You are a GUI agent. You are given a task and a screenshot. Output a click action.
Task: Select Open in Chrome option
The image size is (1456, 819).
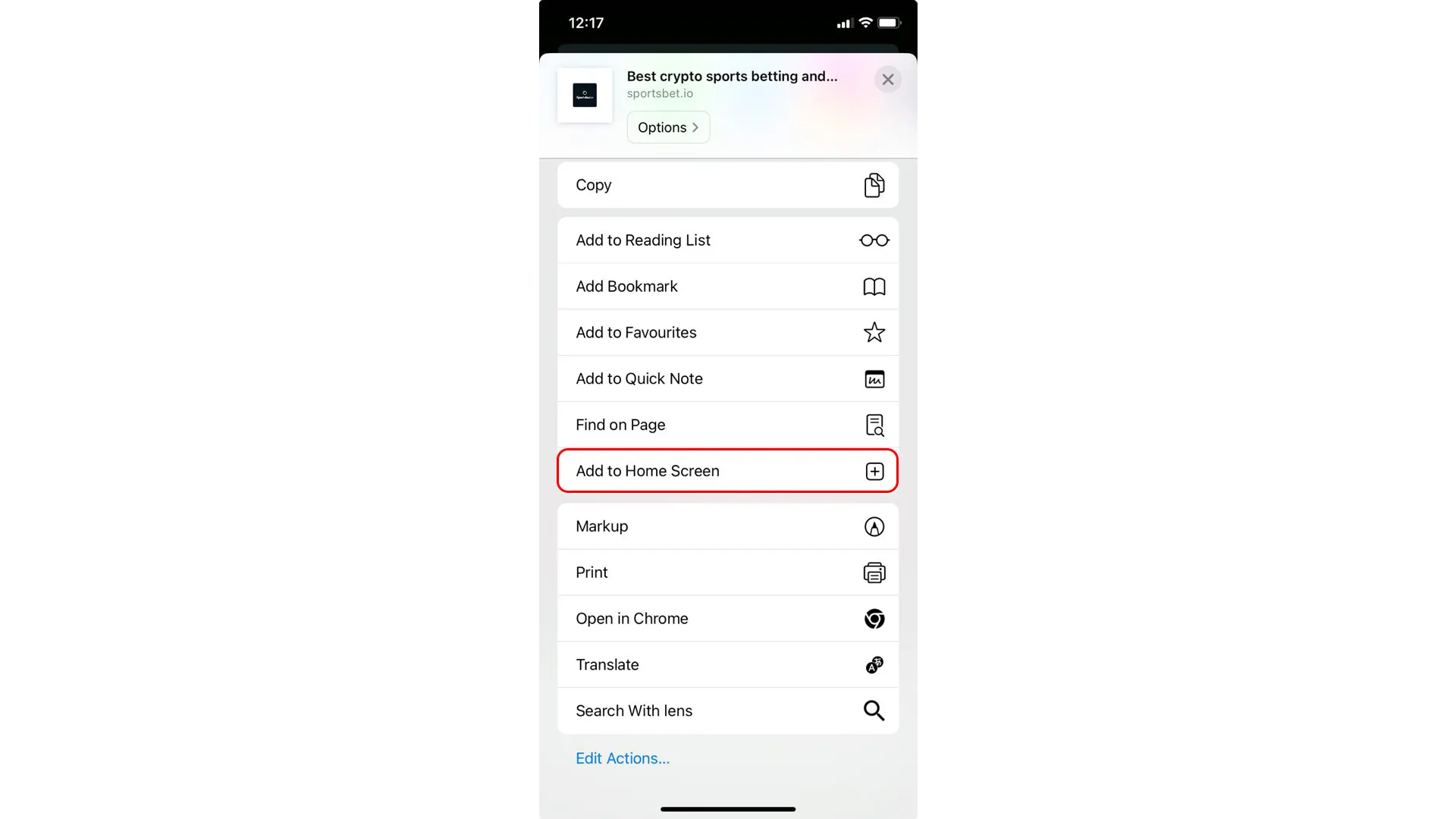tap(728, 618)
